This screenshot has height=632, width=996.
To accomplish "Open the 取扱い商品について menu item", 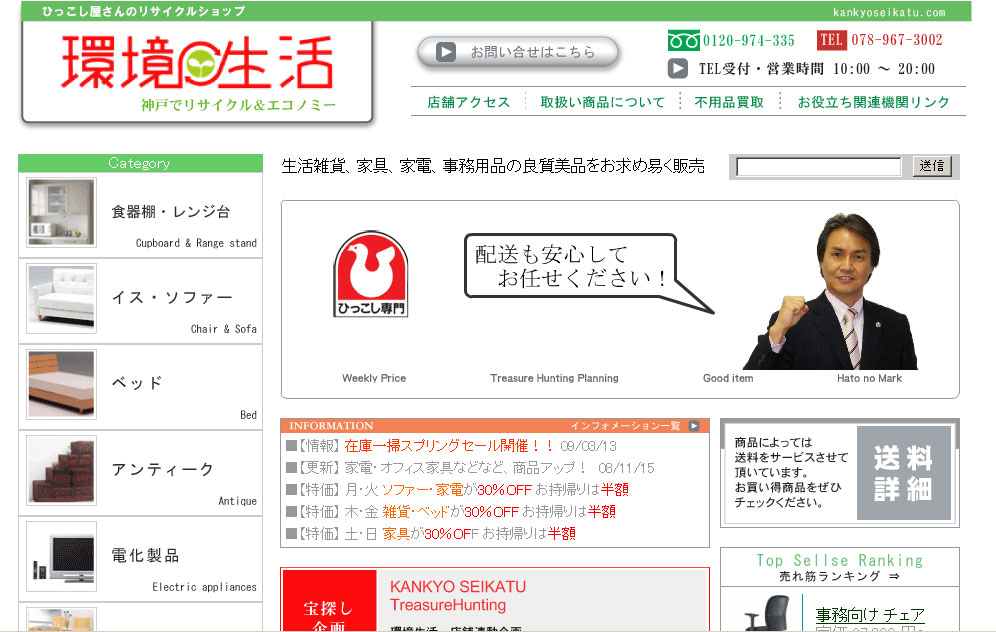I will point(602,102).
